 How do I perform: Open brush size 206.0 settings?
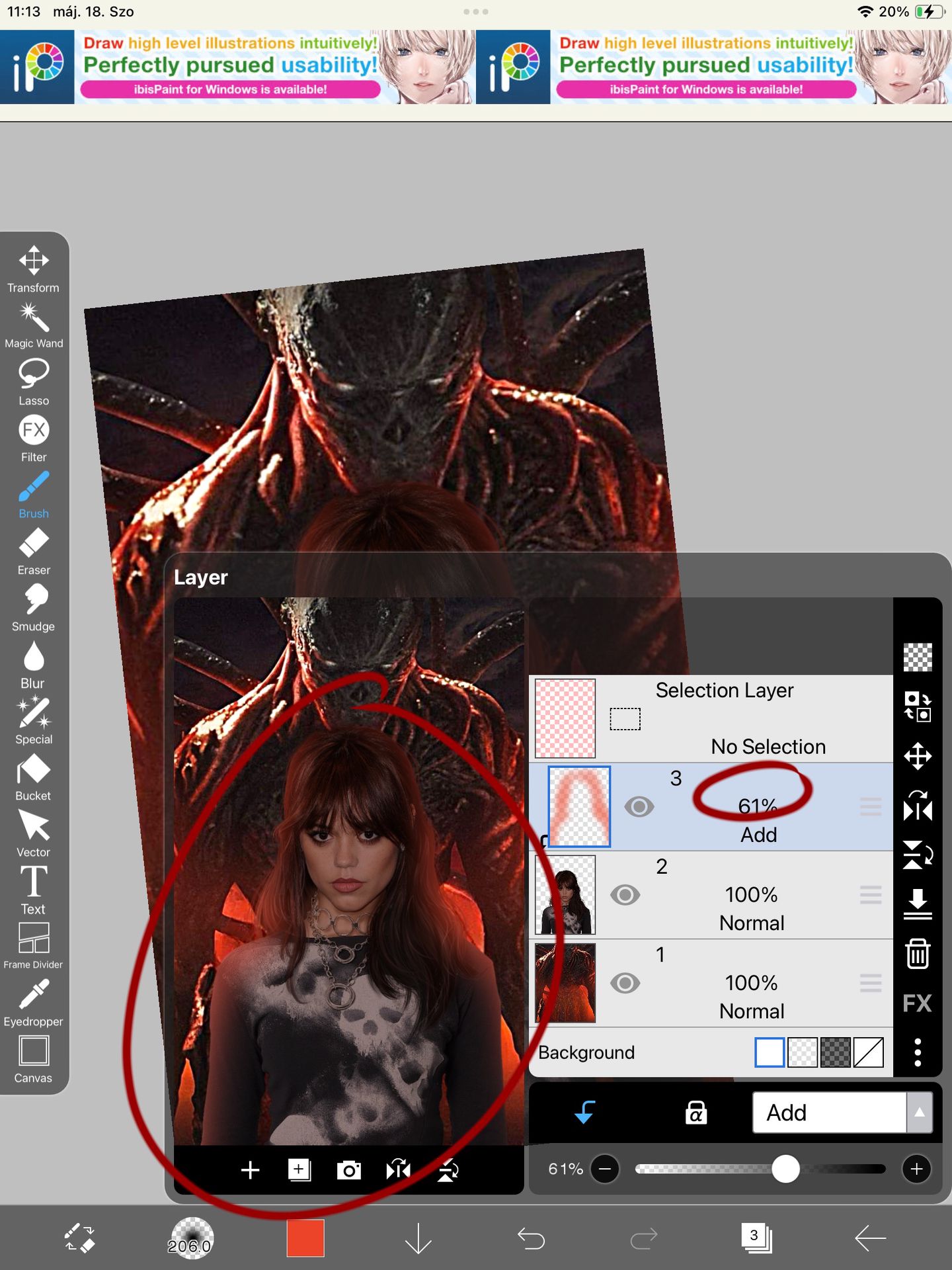pos(192,1238)
